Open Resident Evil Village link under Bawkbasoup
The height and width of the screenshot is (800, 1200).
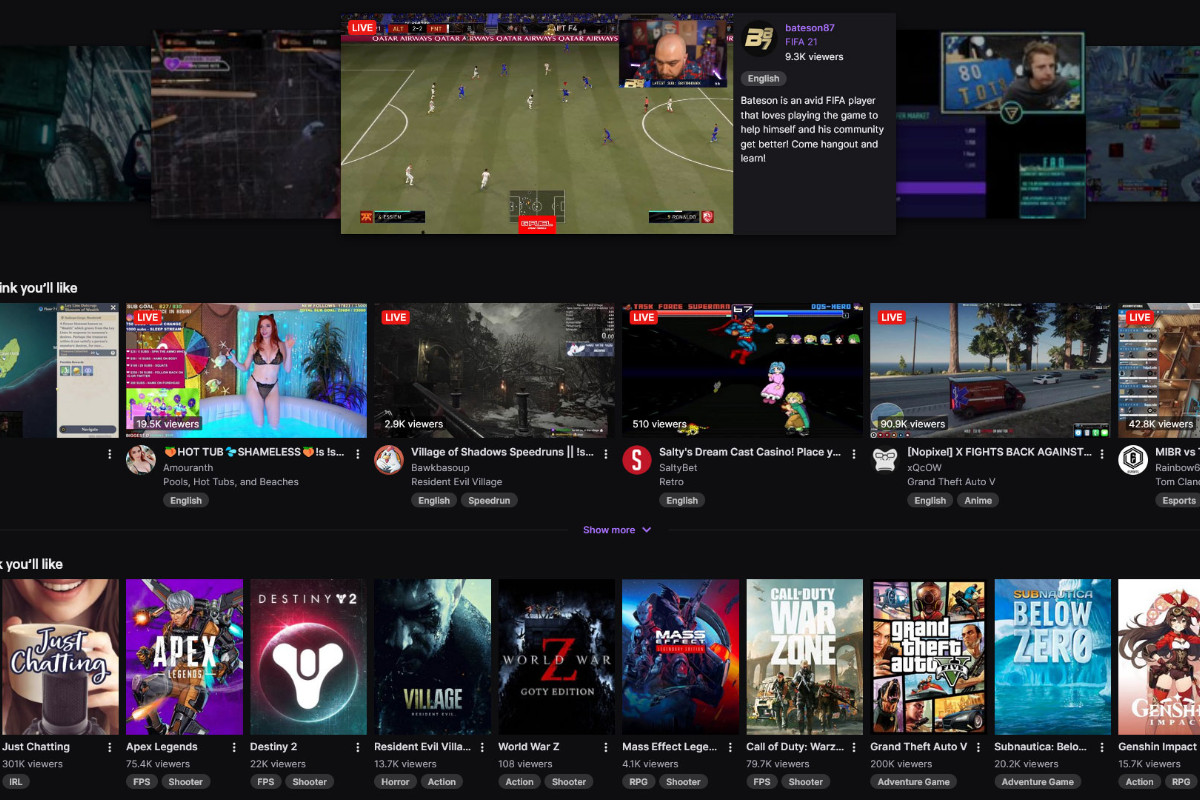[x=458, y=482]
